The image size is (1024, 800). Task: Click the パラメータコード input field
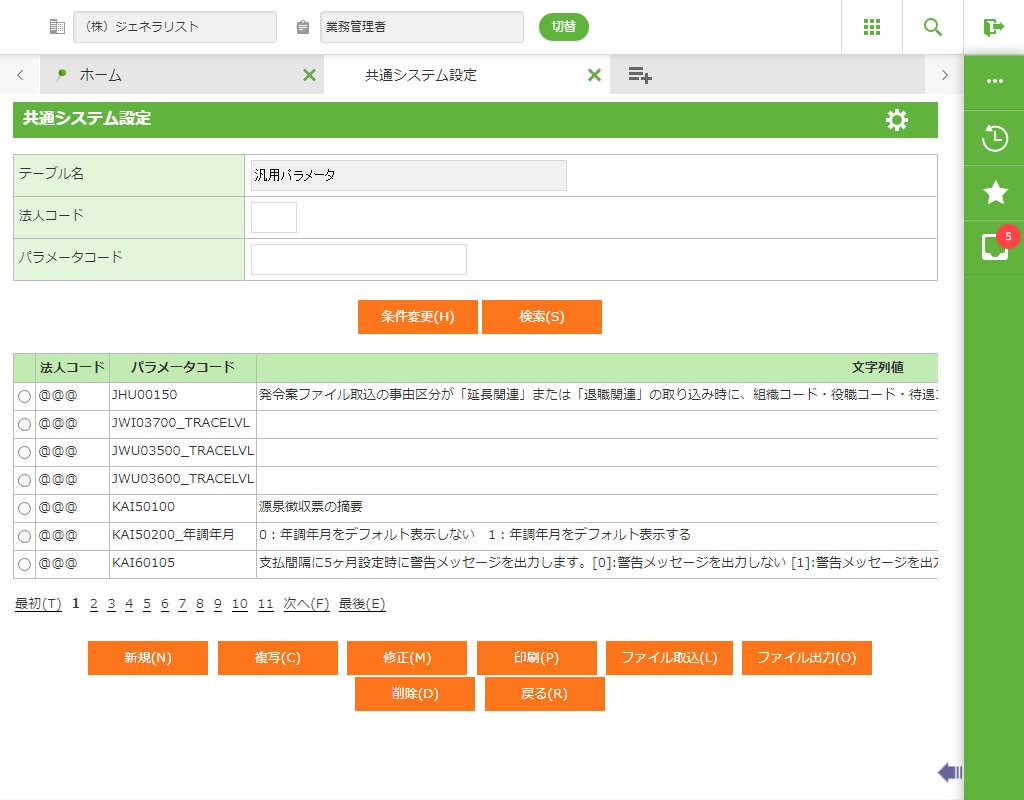tap(358, 259)
